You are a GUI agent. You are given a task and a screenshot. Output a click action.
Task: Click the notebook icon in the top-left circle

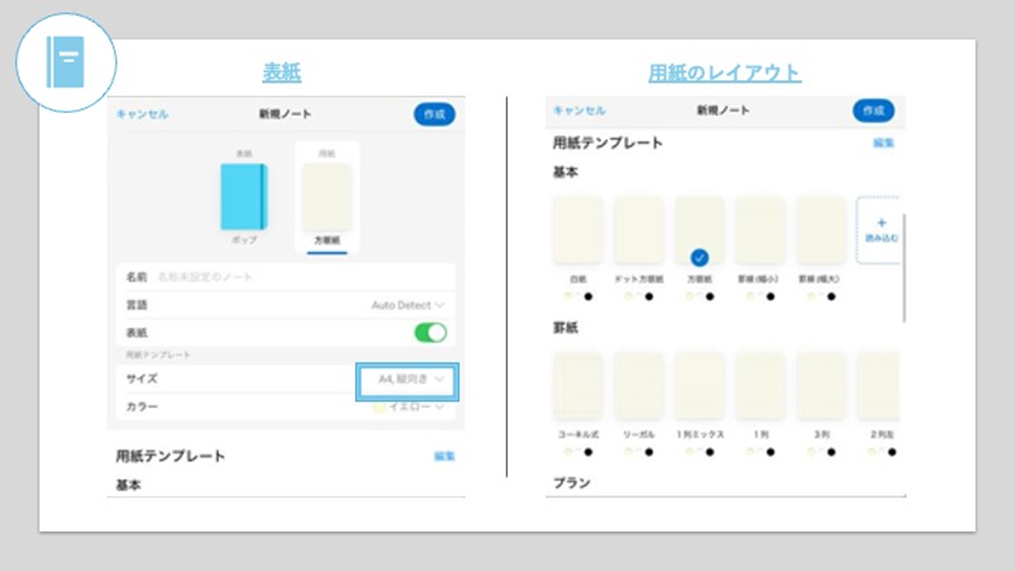tap(67, 63)
